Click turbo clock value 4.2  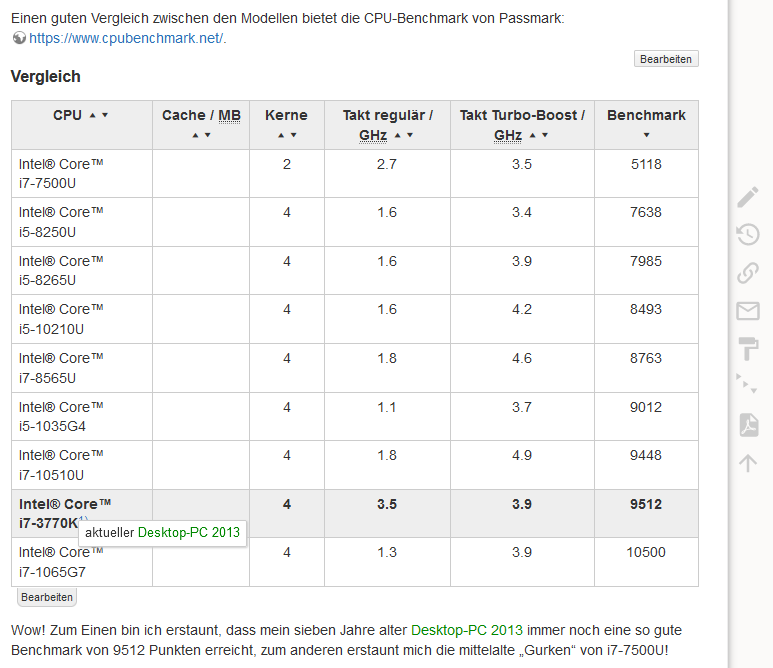[x=522, y=309]
